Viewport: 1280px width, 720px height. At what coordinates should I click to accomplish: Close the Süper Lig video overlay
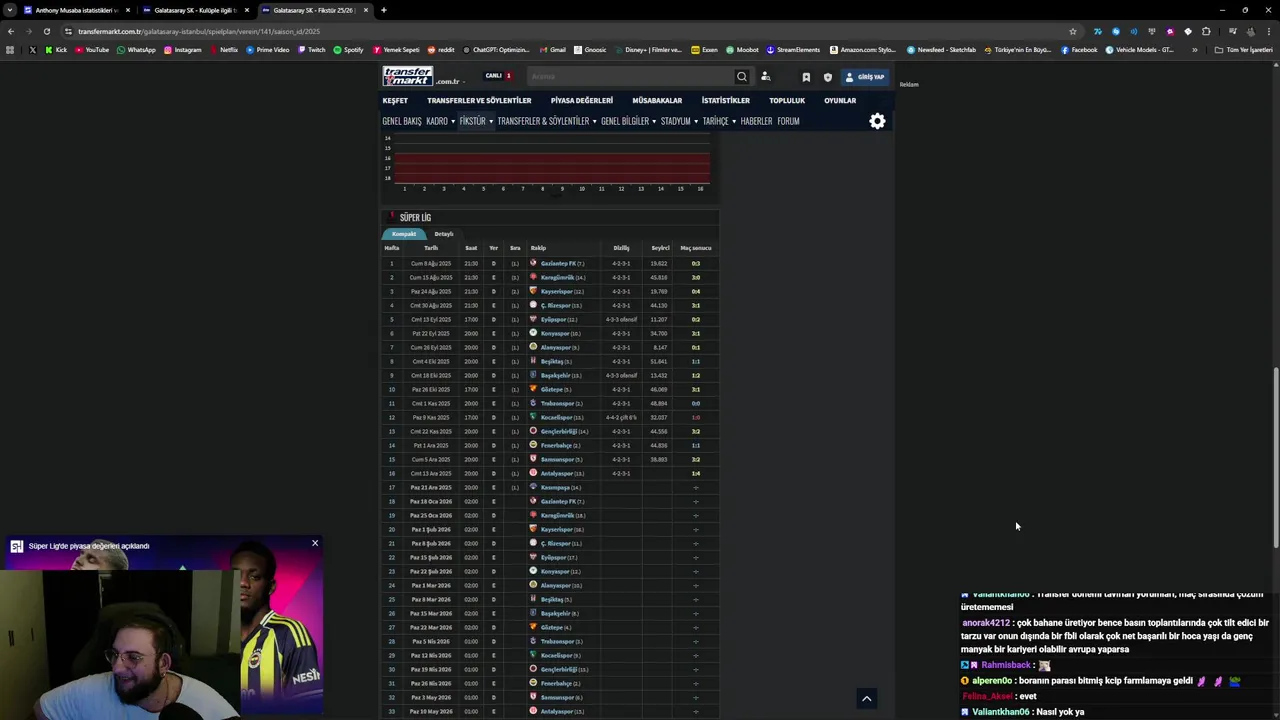point(315,543)
